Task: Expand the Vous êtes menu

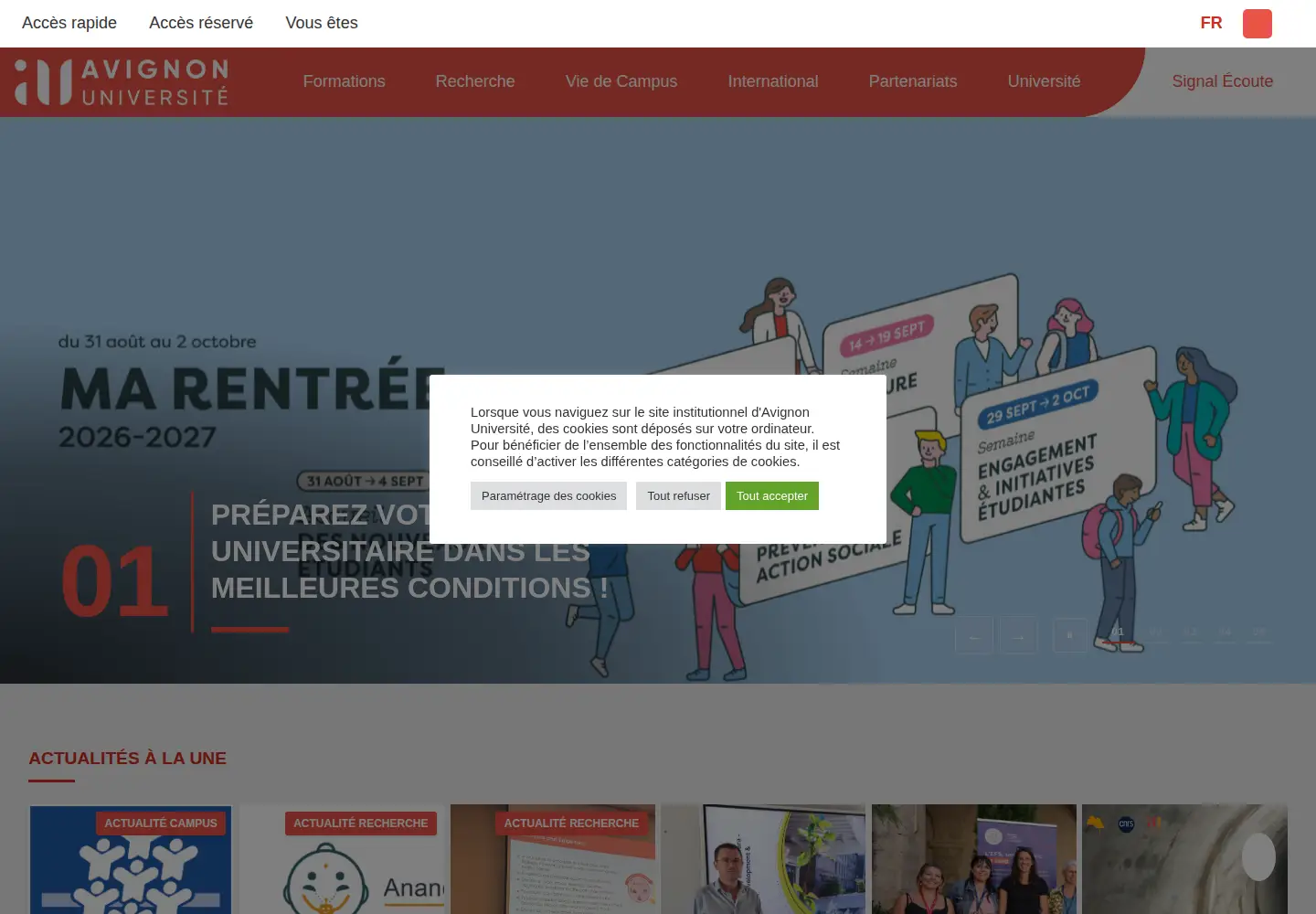Action: click(x=322, y=23)
